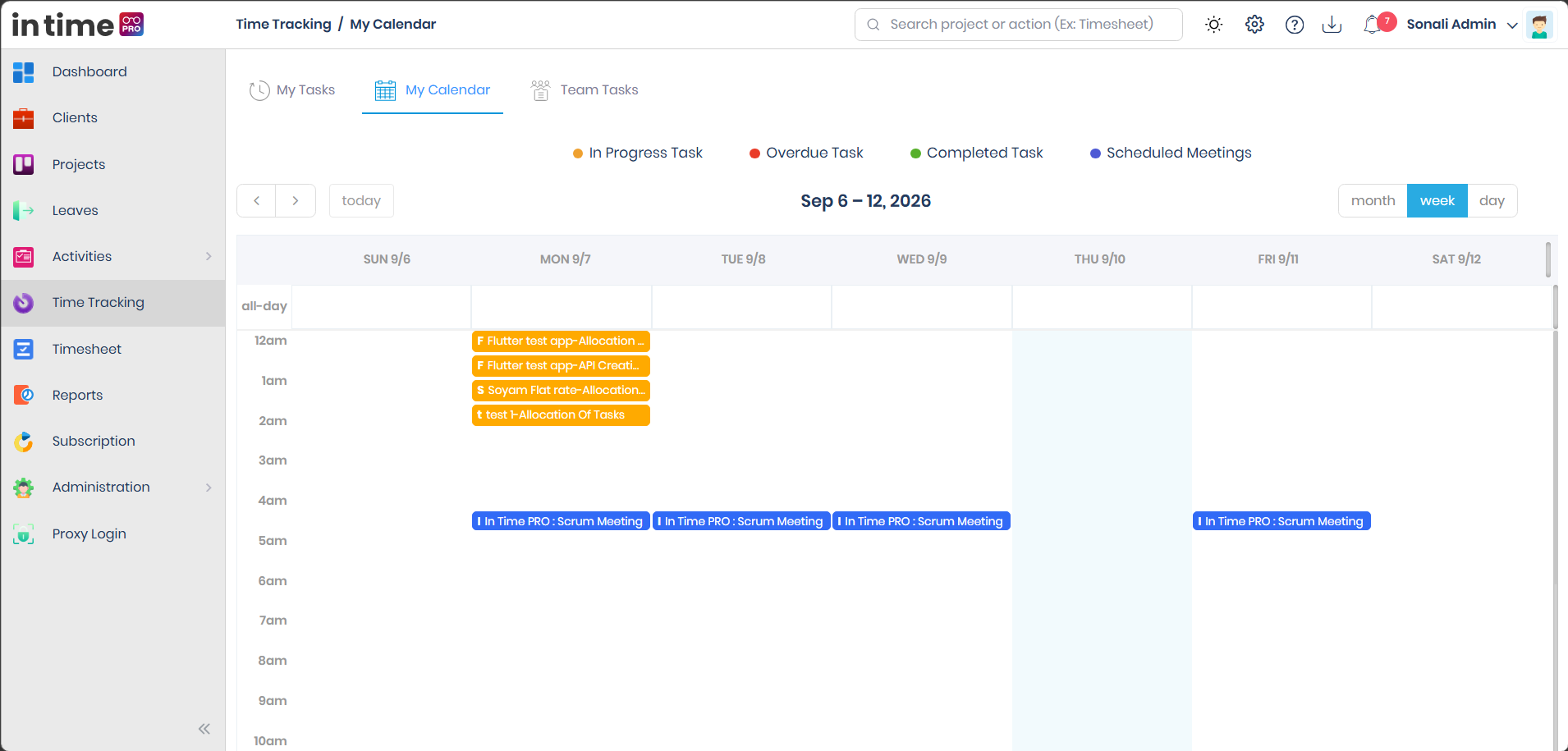The image size is (1568, 751).
Task: Click the Clients briefcase icon
Action: pos(23,118)
